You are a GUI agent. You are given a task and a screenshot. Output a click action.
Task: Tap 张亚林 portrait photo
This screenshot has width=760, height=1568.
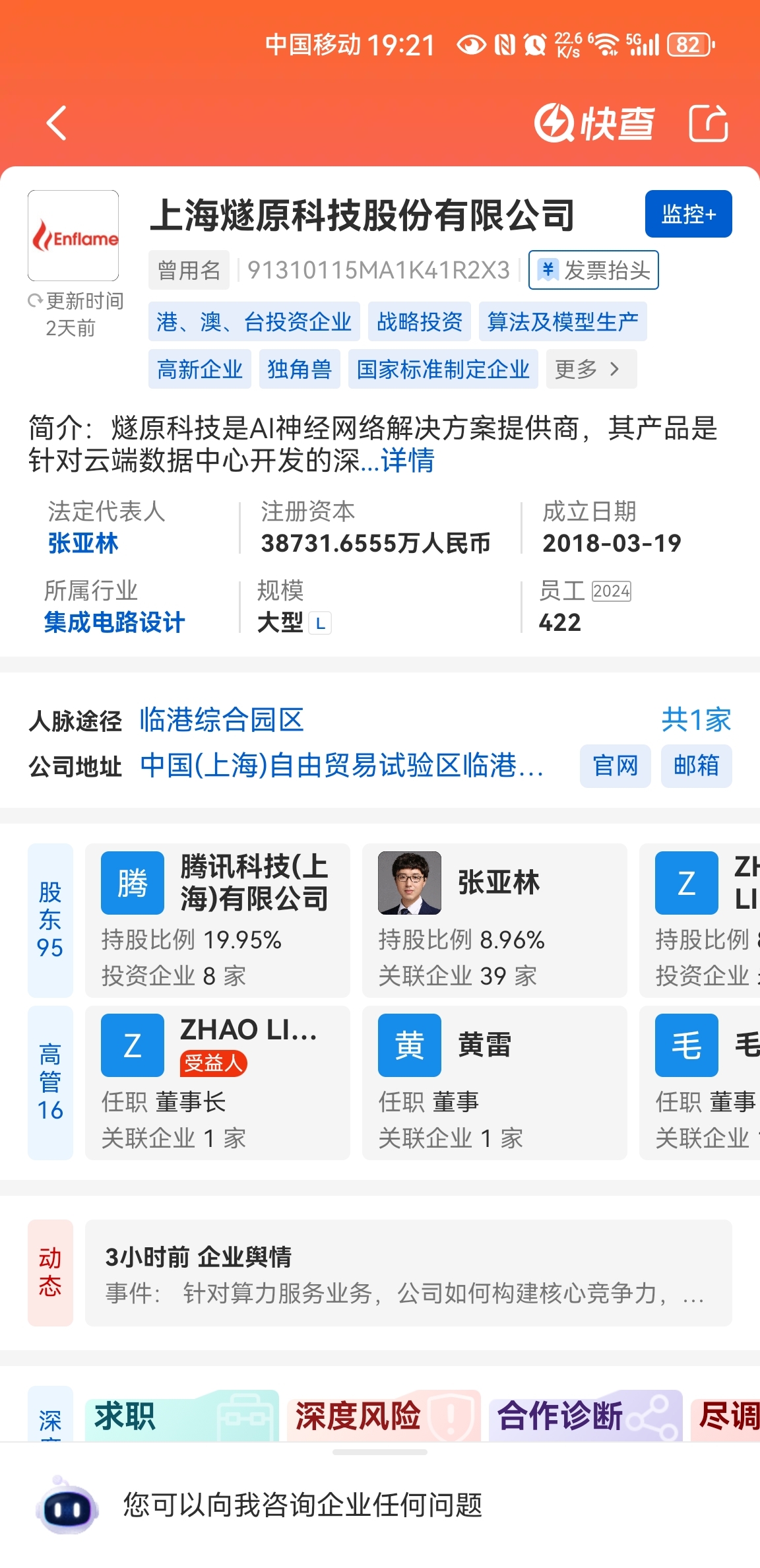pyautogui.click(x=410, y=883)
